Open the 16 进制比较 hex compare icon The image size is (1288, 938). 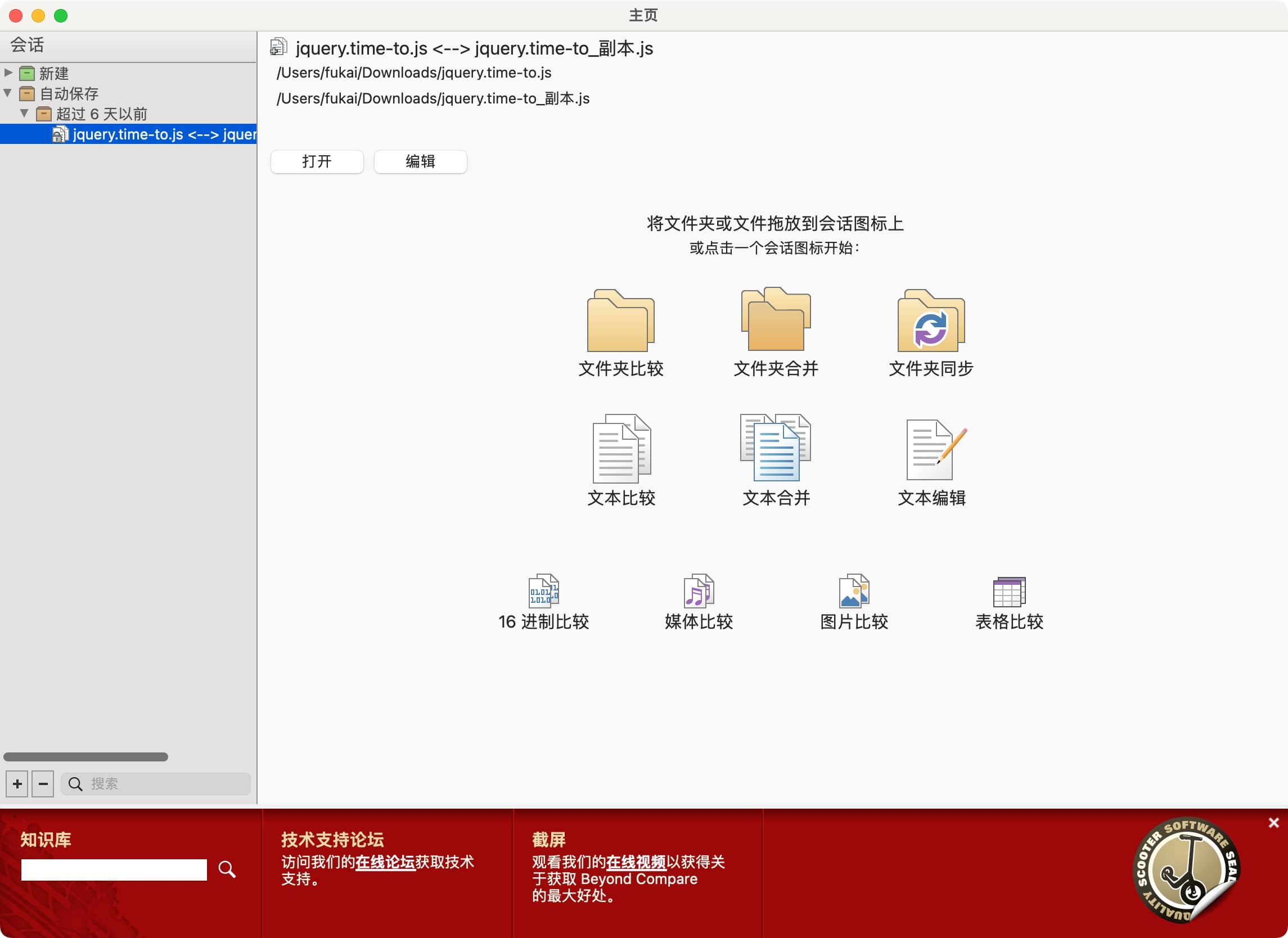tap(543, 590)
